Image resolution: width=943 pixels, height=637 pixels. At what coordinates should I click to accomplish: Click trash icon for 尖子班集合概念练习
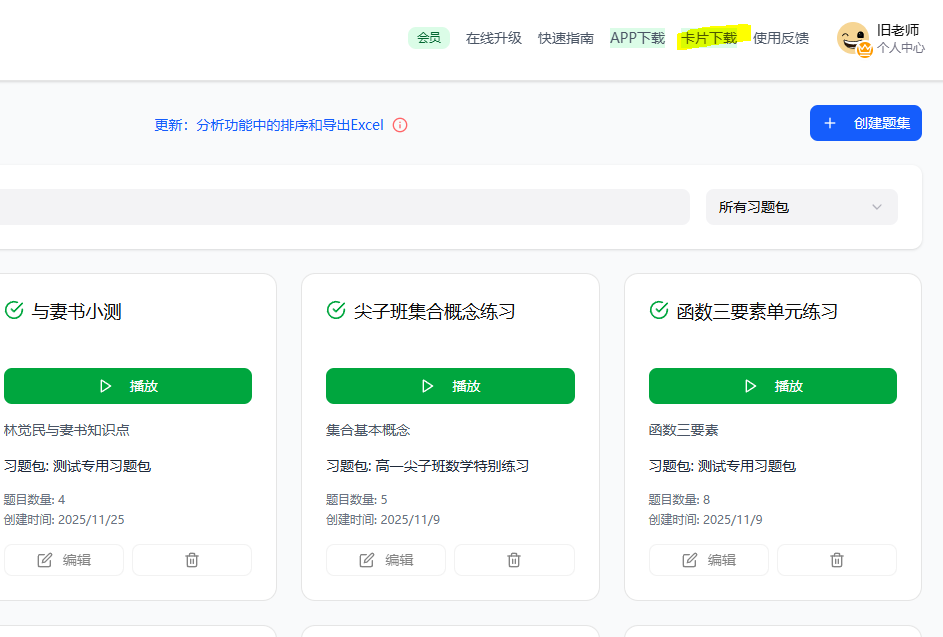[x=514, y=560]
